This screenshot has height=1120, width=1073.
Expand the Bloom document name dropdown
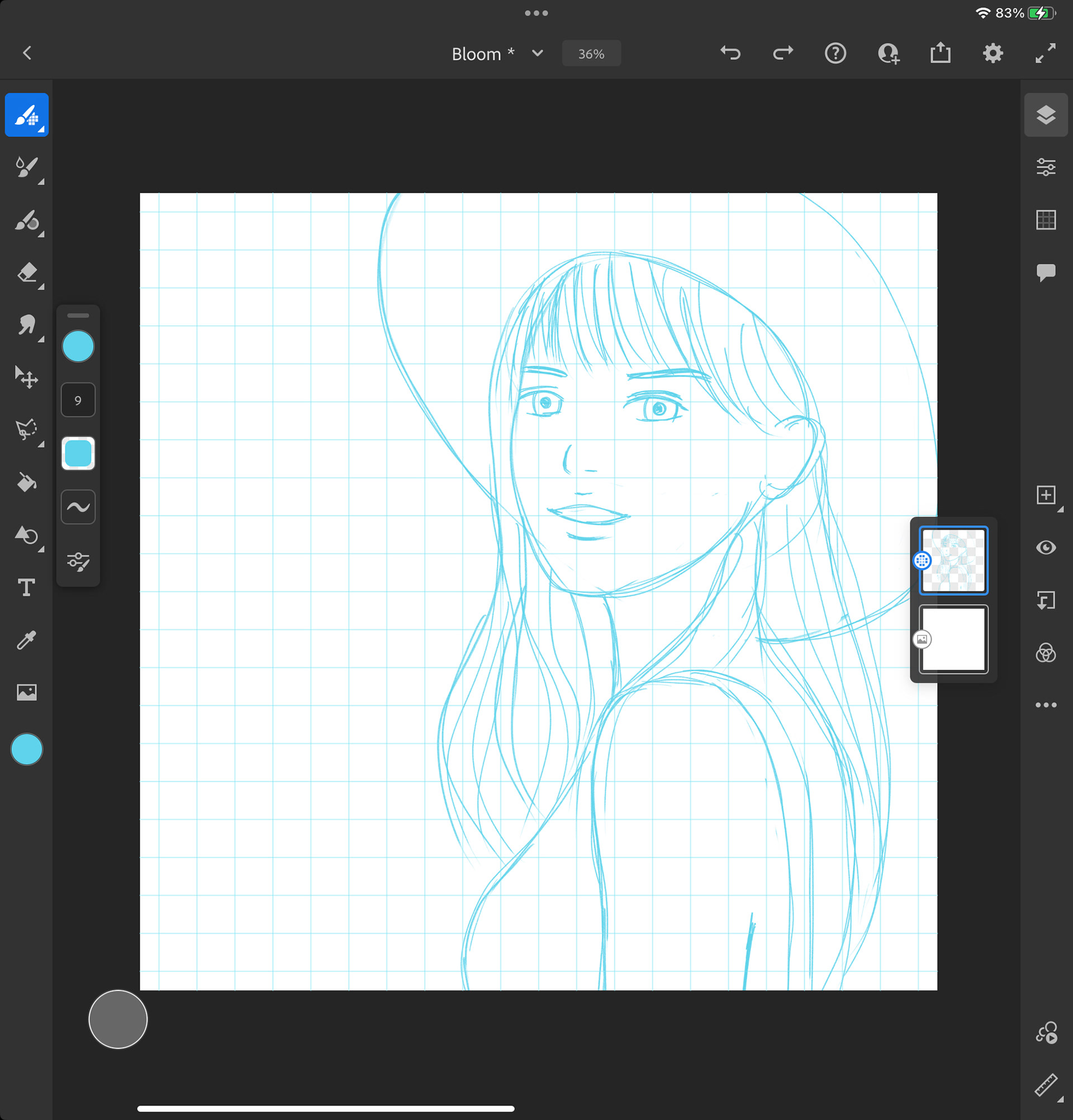click(537, 53)
